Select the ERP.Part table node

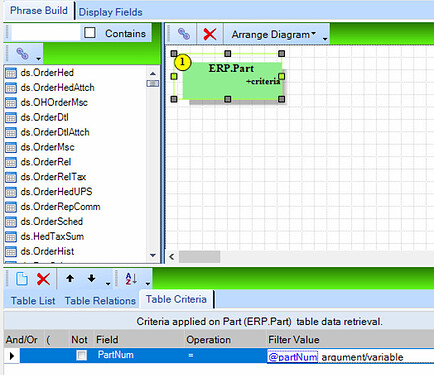pos(232,81)
